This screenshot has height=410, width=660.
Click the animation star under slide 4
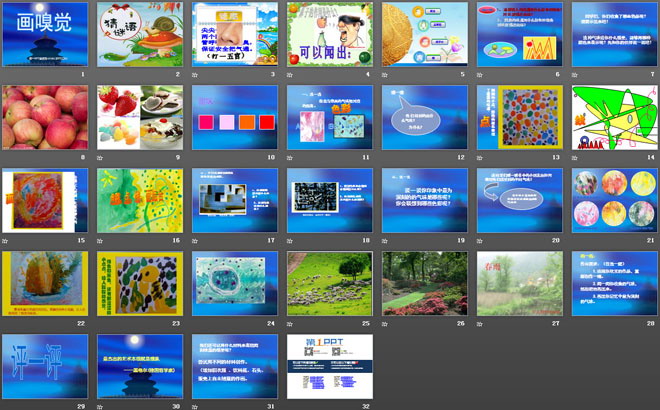tap(290, 75)
